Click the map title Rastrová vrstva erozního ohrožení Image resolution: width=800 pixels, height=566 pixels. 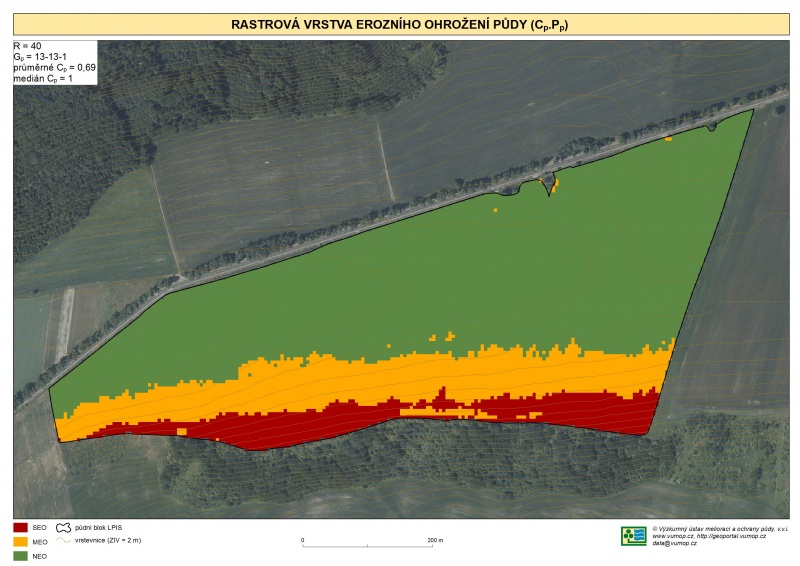point(400,22)
